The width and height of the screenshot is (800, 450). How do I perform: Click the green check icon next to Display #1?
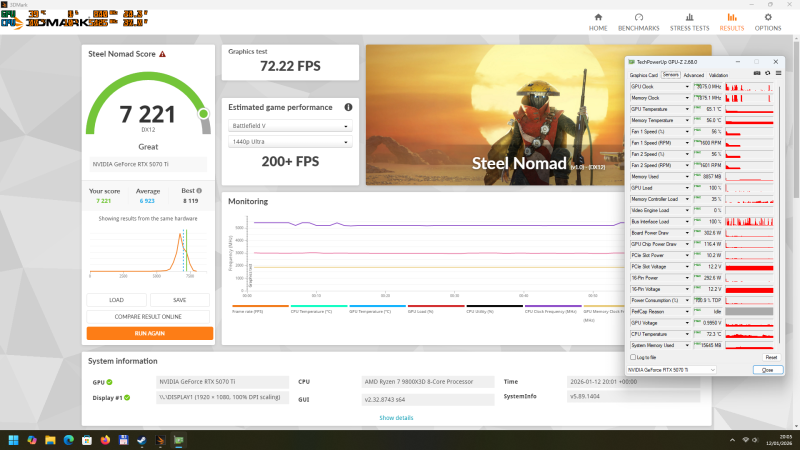pos(127,397)
